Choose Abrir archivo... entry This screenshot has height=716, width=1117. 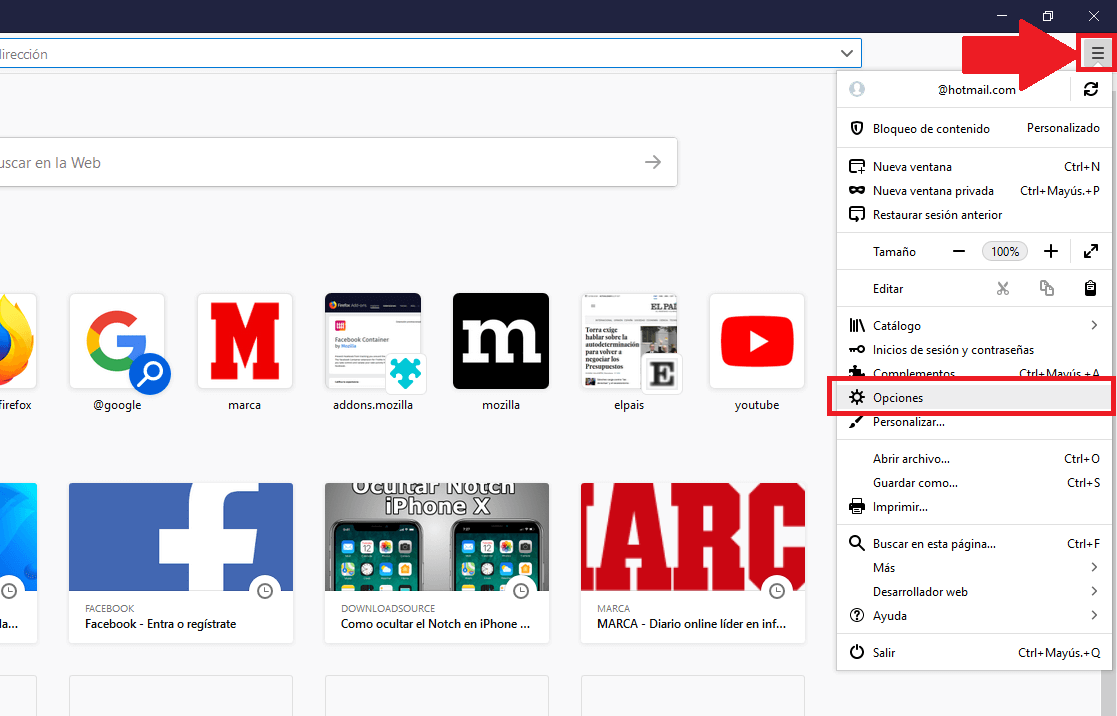[x=974, y=459]
